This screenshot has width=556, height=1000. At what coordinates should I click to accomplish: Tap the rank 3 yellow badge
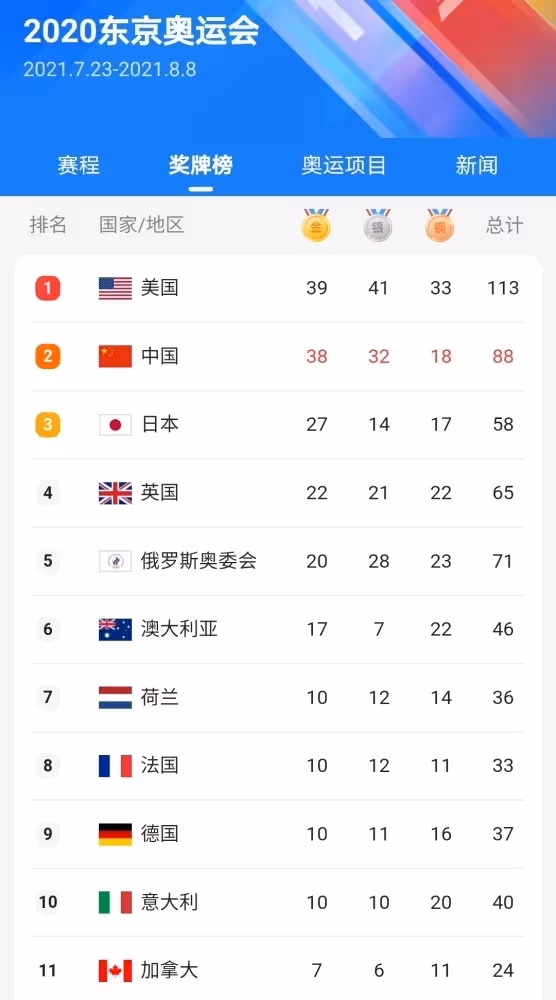(48, 425)
